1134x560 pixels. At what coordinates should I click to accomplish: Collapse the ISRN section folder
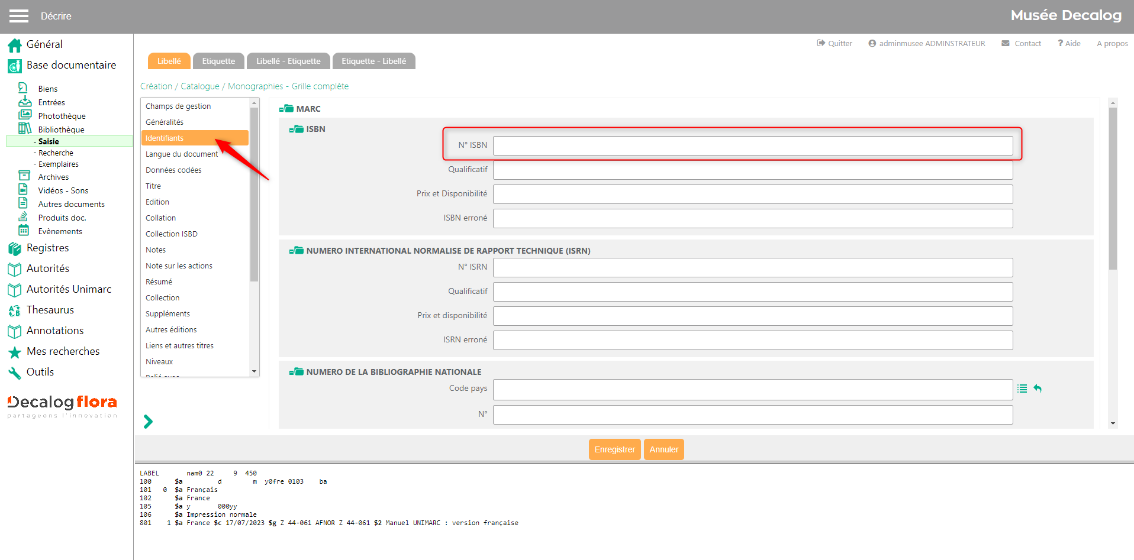[296, 250]
